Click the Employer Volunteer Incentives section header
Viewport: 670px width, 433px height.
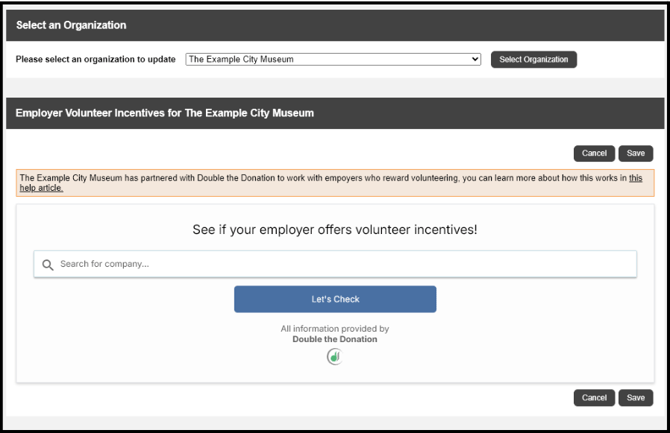pos(165,113)
